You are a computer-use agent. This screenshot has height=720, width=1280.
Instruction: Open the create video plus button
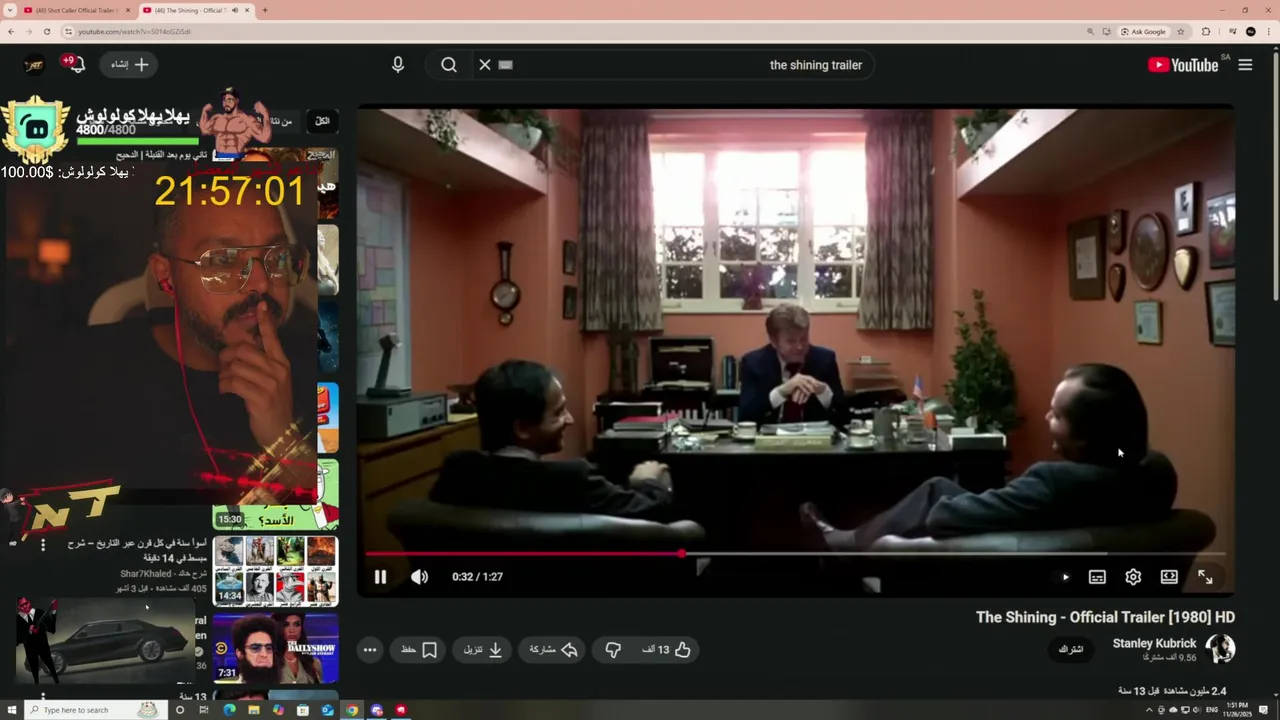pos(130,64)
